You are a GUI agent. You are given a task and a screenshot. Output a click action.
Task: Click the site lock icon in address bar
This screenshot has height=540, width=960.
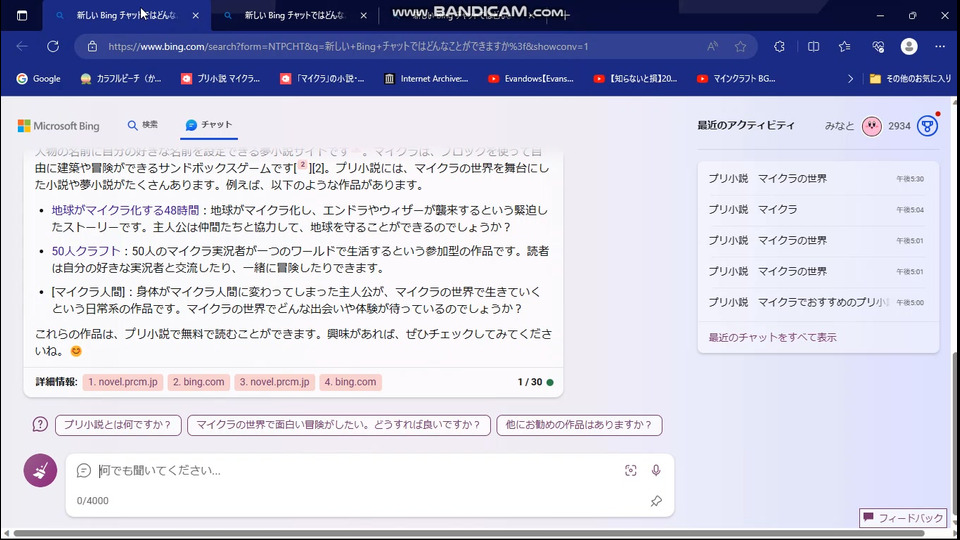(92, 47)
